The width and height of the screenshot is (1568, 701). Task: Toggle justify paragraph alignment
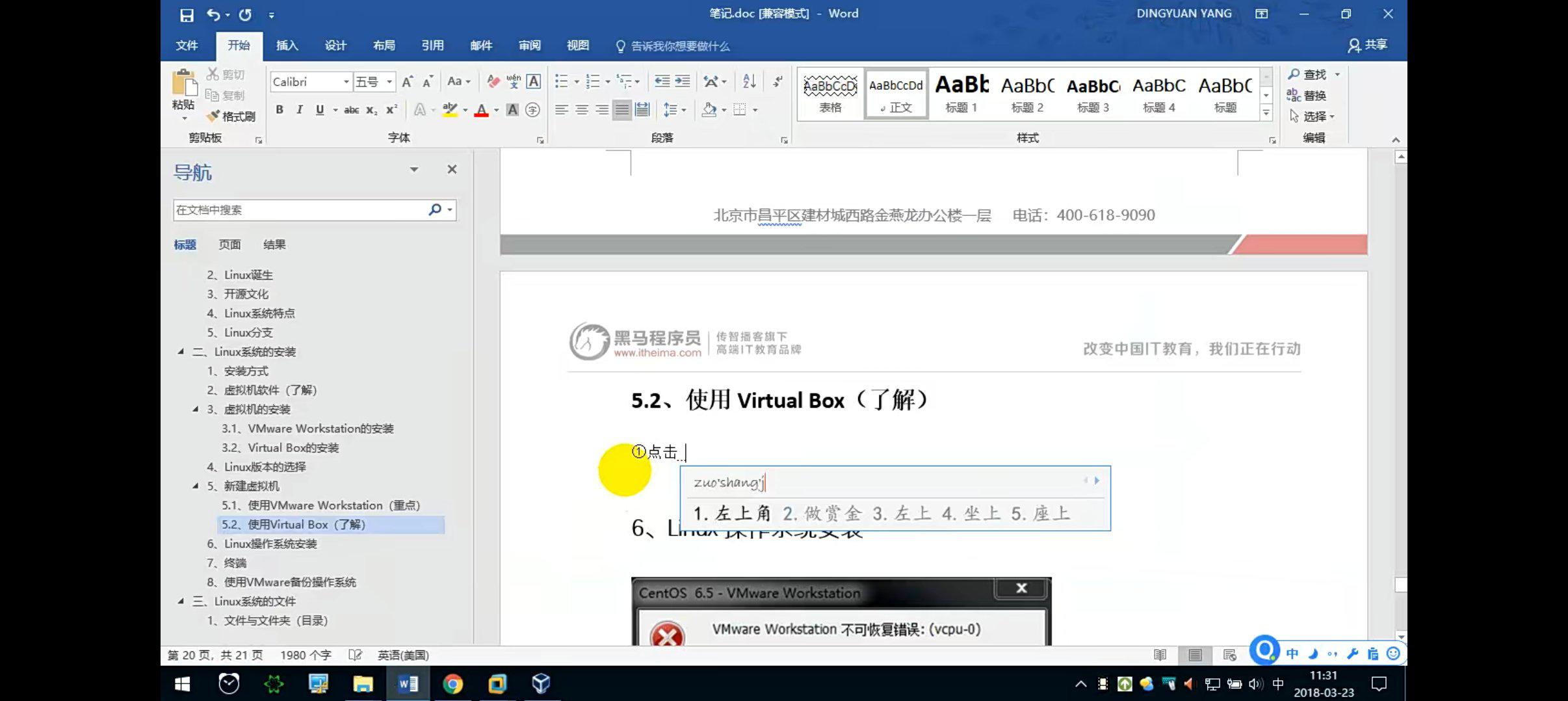[622, 110]
